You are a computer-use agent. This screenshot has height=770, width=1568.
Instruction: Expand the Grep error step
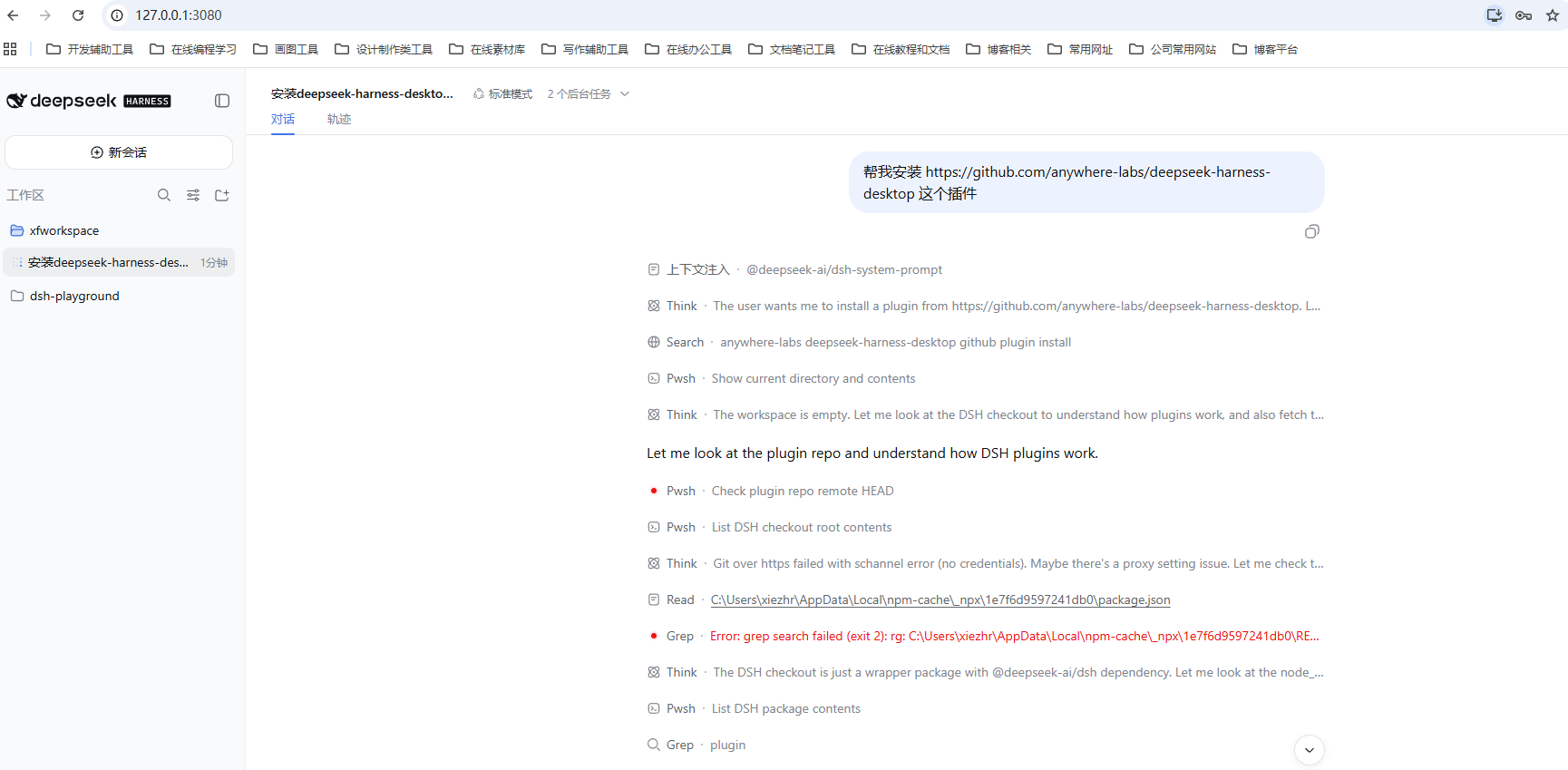[x=985, y=636]
